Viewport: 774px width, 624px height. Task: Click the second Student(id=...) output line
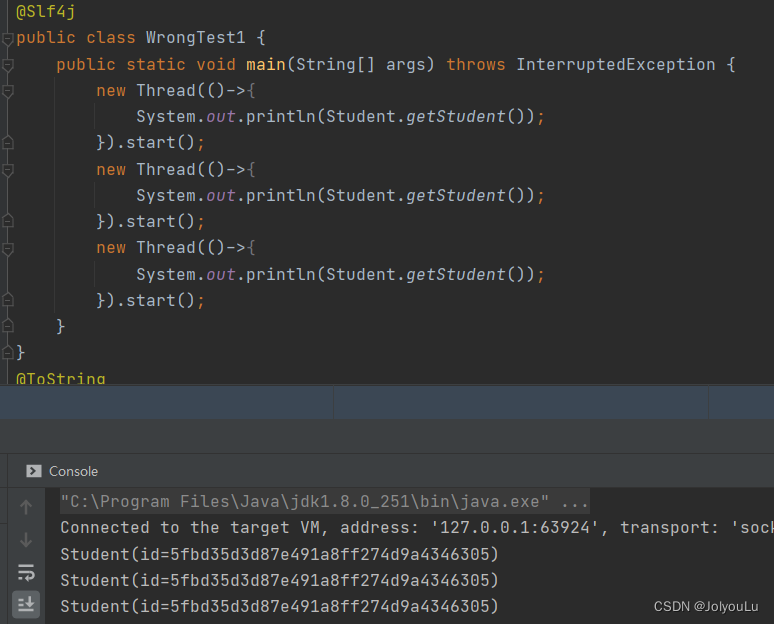point(279,580)
